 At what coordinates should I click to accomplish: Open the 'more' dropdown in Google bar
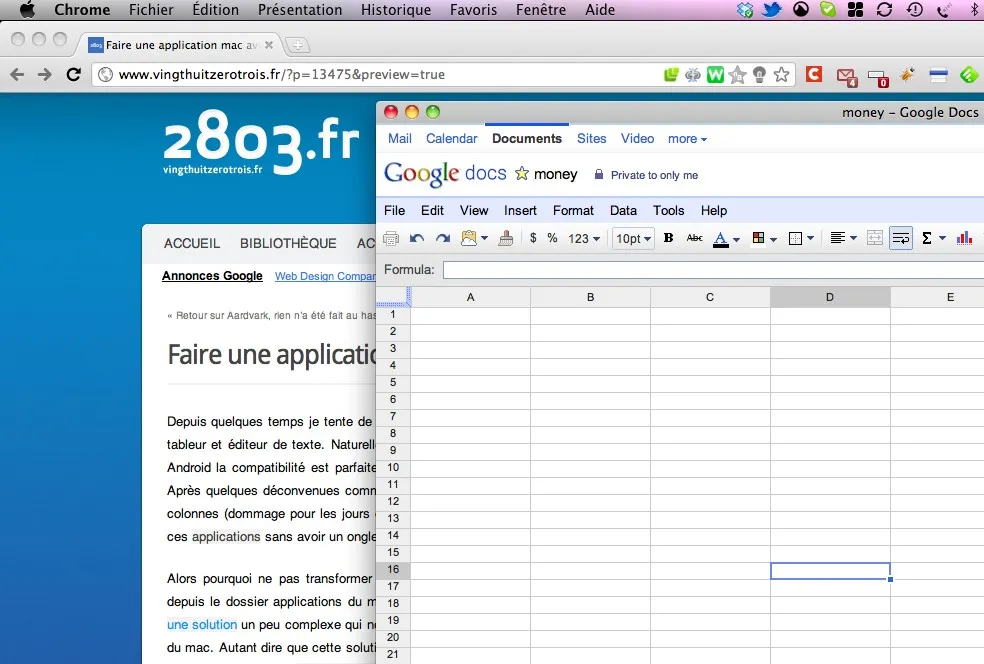pyautogui.click(x=687, y=139)
